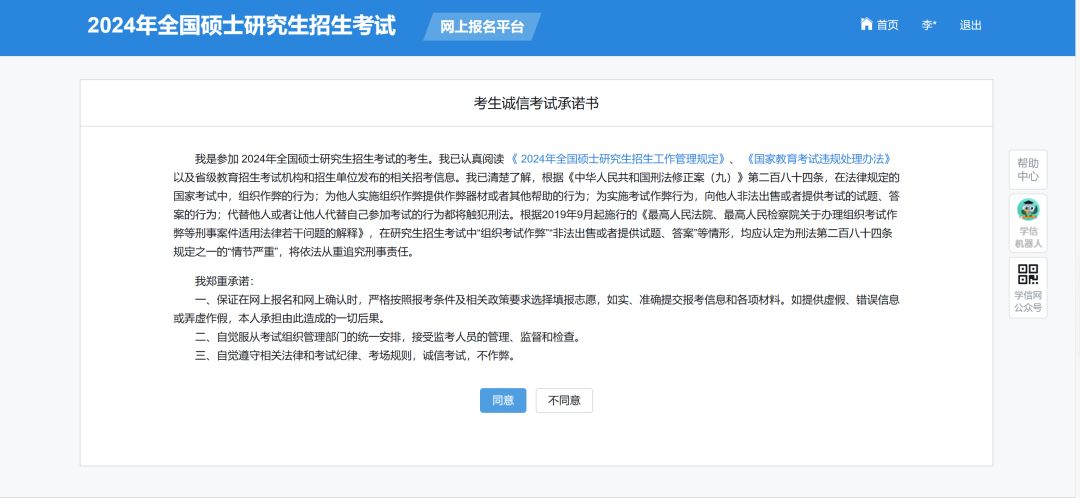Viewport: 1080px width, 498px height.
Task: Open 帮助中心 in the side panel
Action: pos(1028,169)
